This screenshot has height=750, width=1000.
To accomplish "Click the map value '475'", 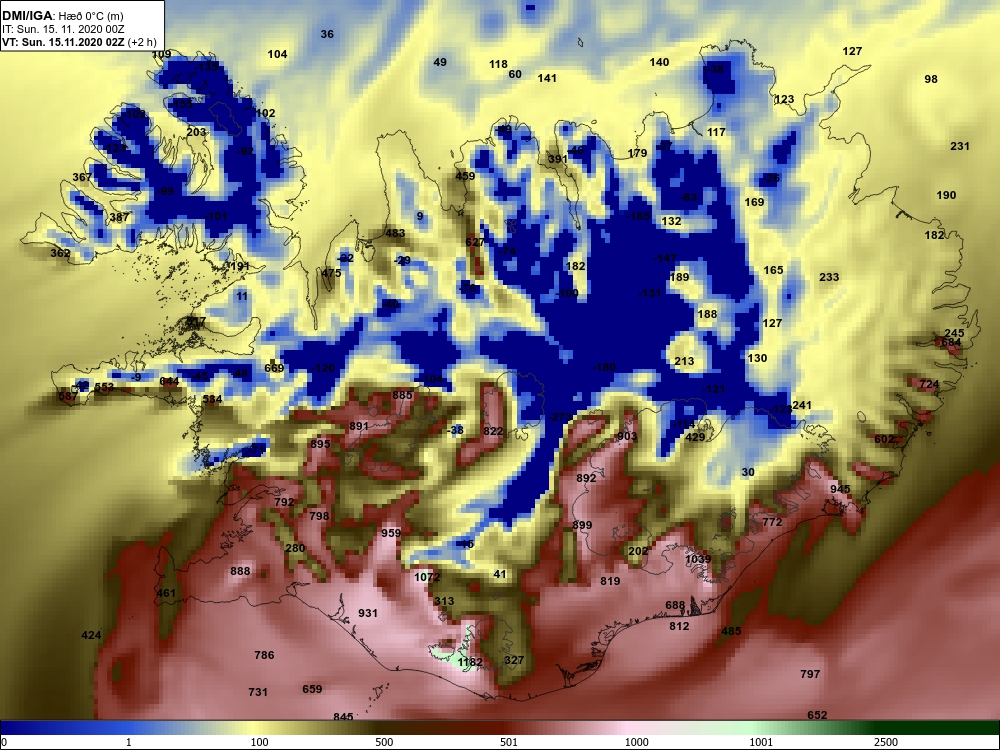I will coord(331,272).
